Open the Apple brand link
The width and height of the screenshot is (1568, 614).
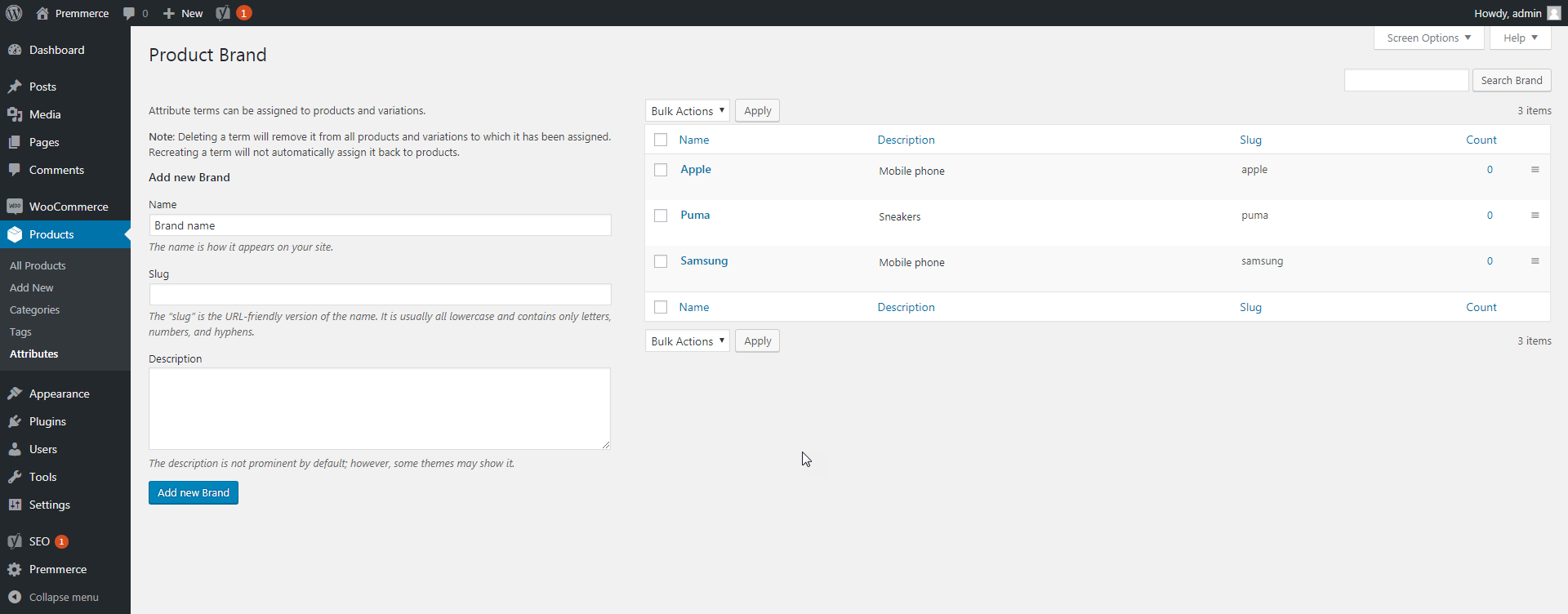point(696,169)
